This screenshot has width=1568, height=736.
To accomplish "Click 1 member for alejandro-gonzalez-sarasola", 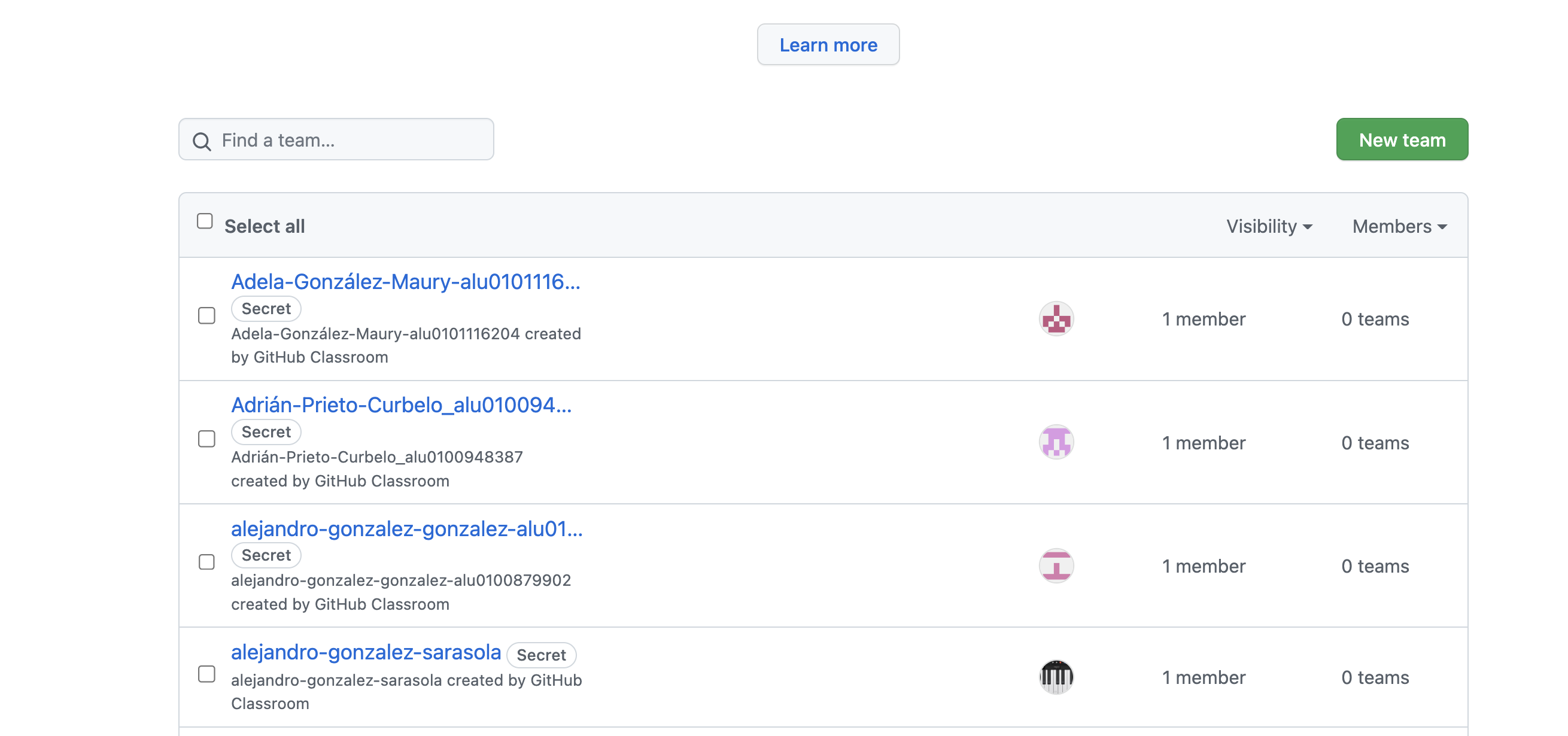I will coord(1204,678).
